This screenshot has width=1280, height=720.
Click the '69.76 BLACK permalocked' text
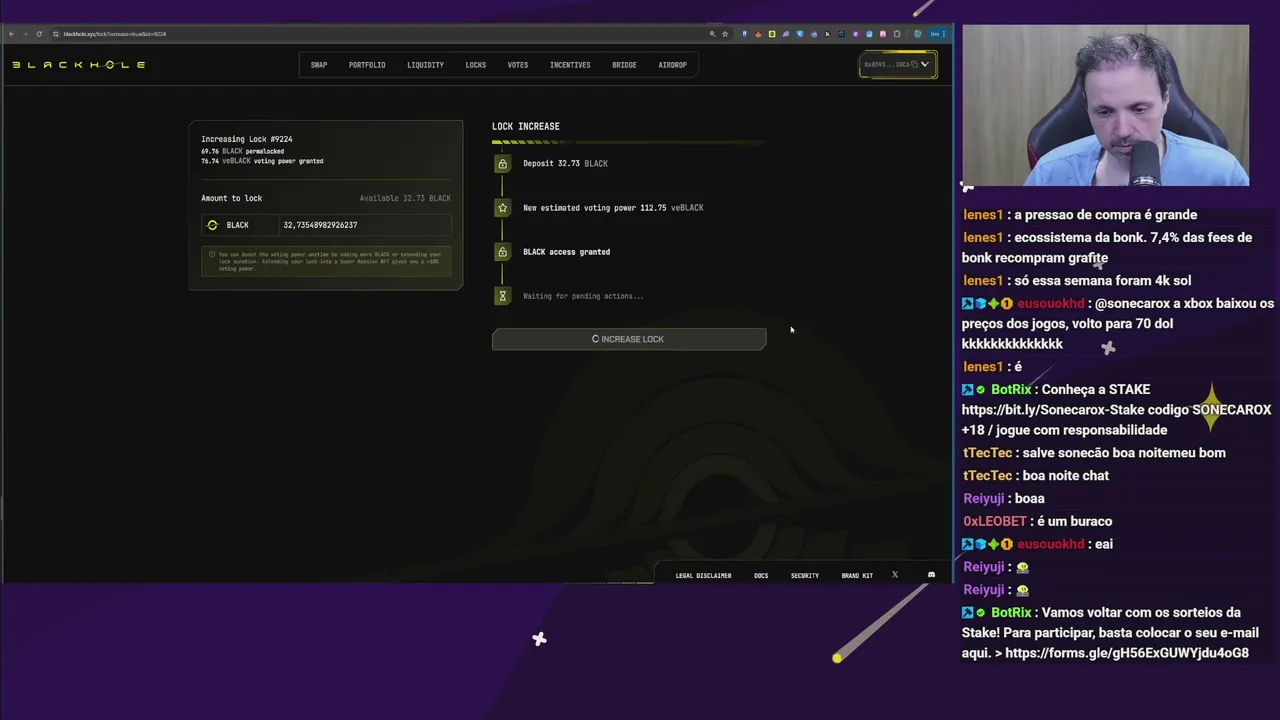click(x=242, y=151)
